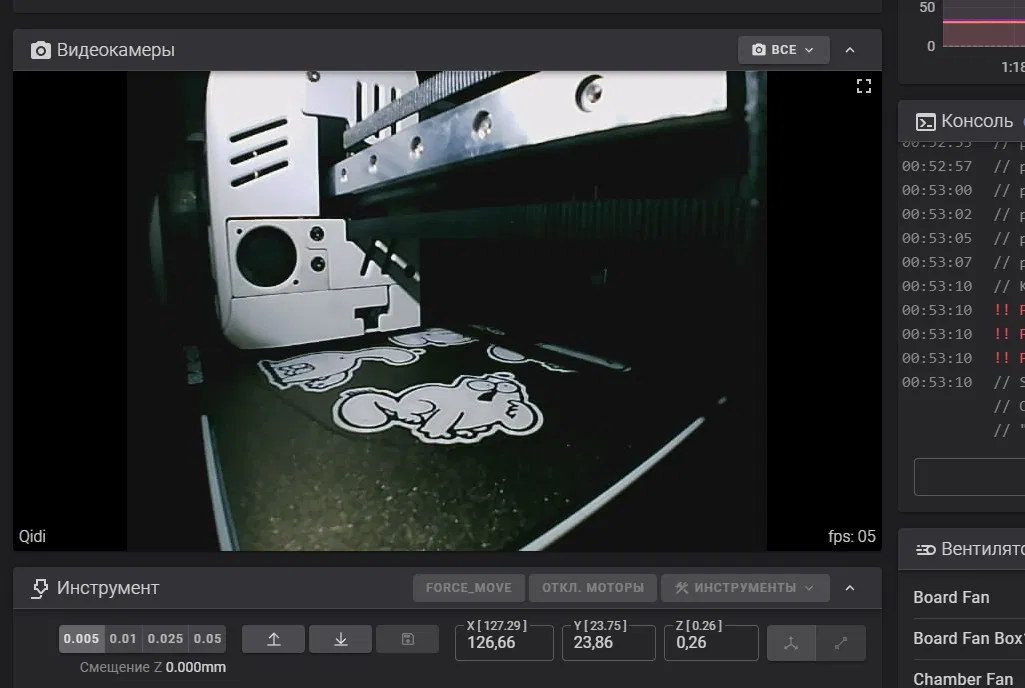The height and width of the screenshot is (688, 1025).
Task: Click the ОТКЛ. МОТОРЫ button
Action: click(593, 587)
